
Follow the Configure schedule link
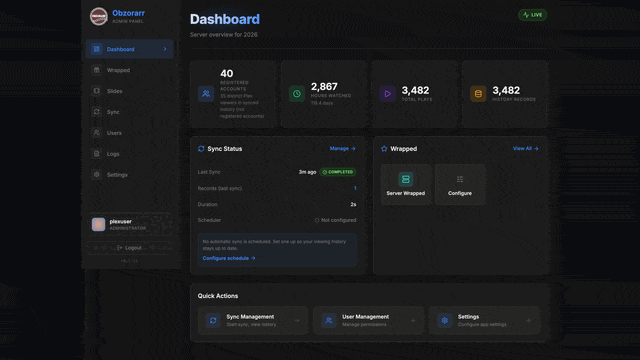pyautogui.click(x=229, y=258)
